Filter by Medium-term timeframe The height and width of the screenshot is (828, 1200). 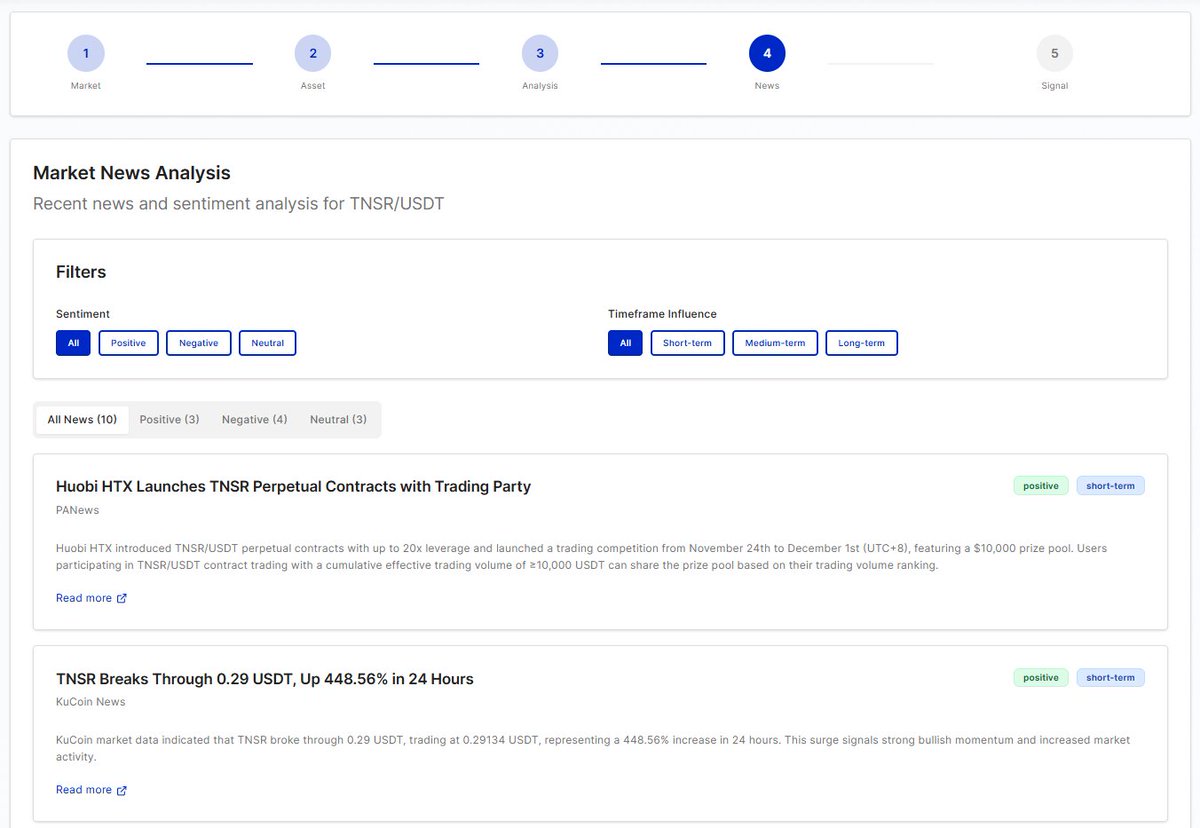pyautogui.click(x=775, y=343)
